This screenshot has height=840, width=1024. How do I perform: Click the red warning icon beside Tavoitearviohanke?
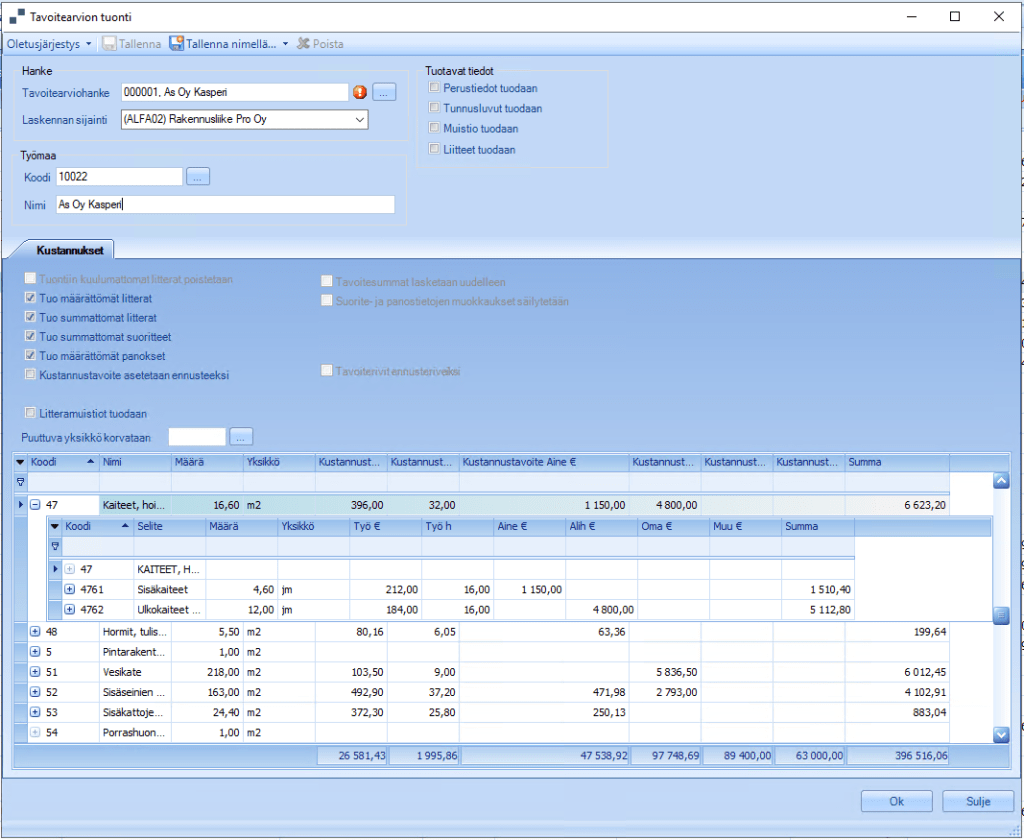click(359, 93)
